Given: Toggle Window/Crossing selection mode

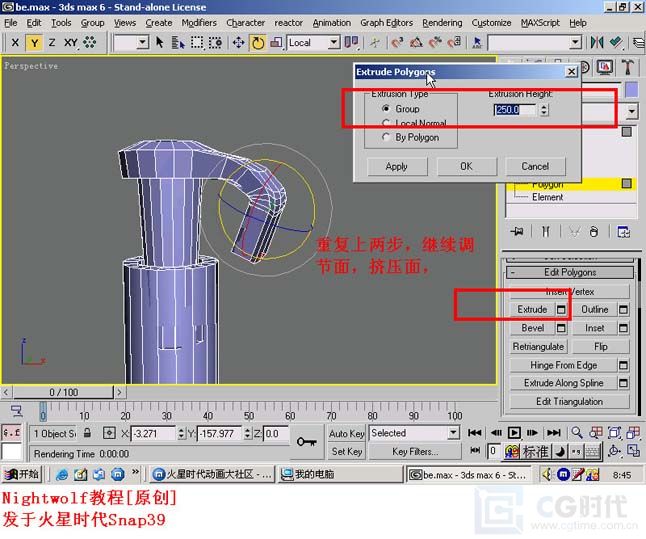Looking at the screenshot, I should click(x=215, y=42).
